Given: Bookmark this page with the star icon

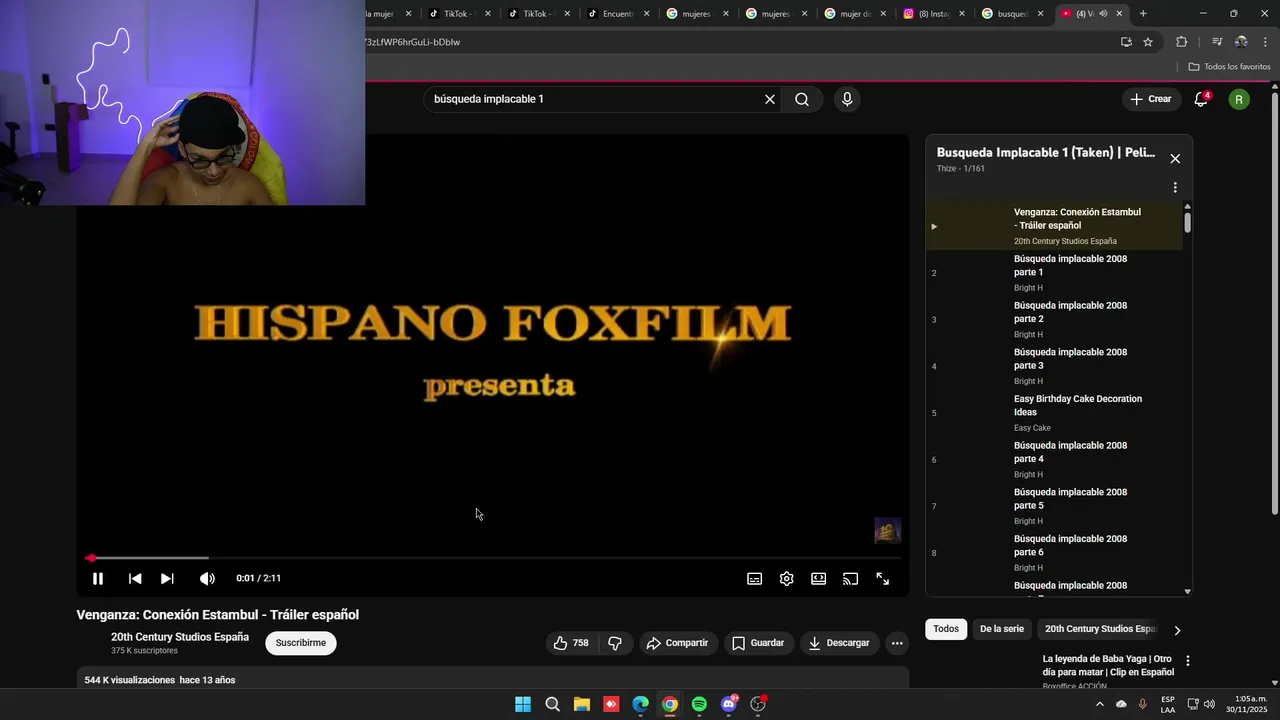Looking at the screenshot, I should coord(1148,42).
